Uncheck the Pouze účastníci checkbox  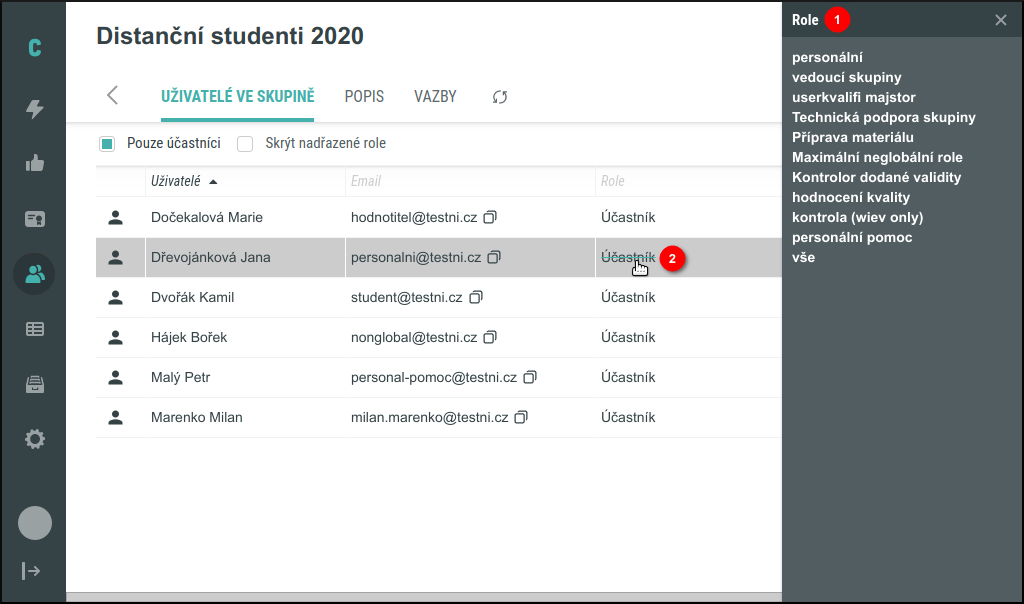click(107, 144)
